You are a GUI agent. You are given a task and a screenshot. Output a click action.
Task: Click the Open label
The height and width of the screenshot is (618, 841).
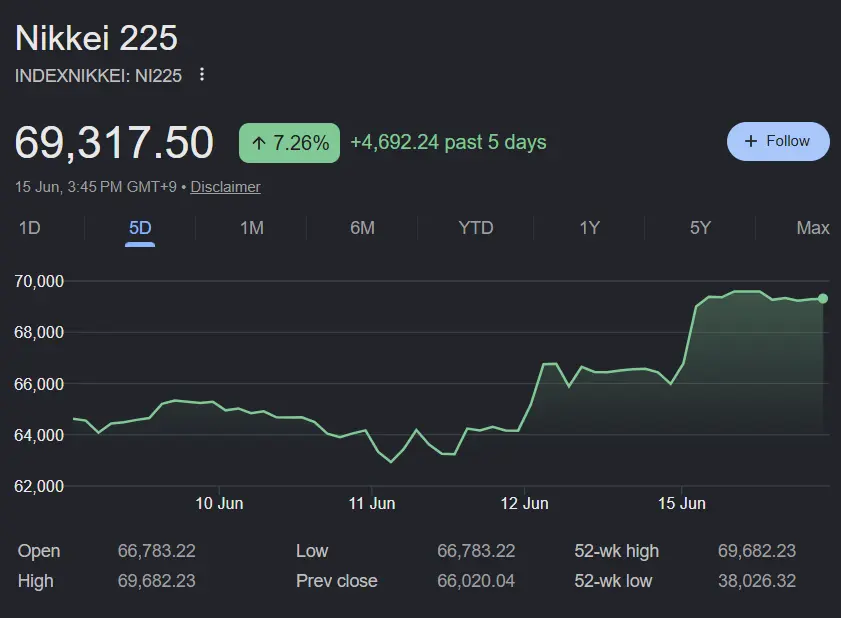point(39,551)
